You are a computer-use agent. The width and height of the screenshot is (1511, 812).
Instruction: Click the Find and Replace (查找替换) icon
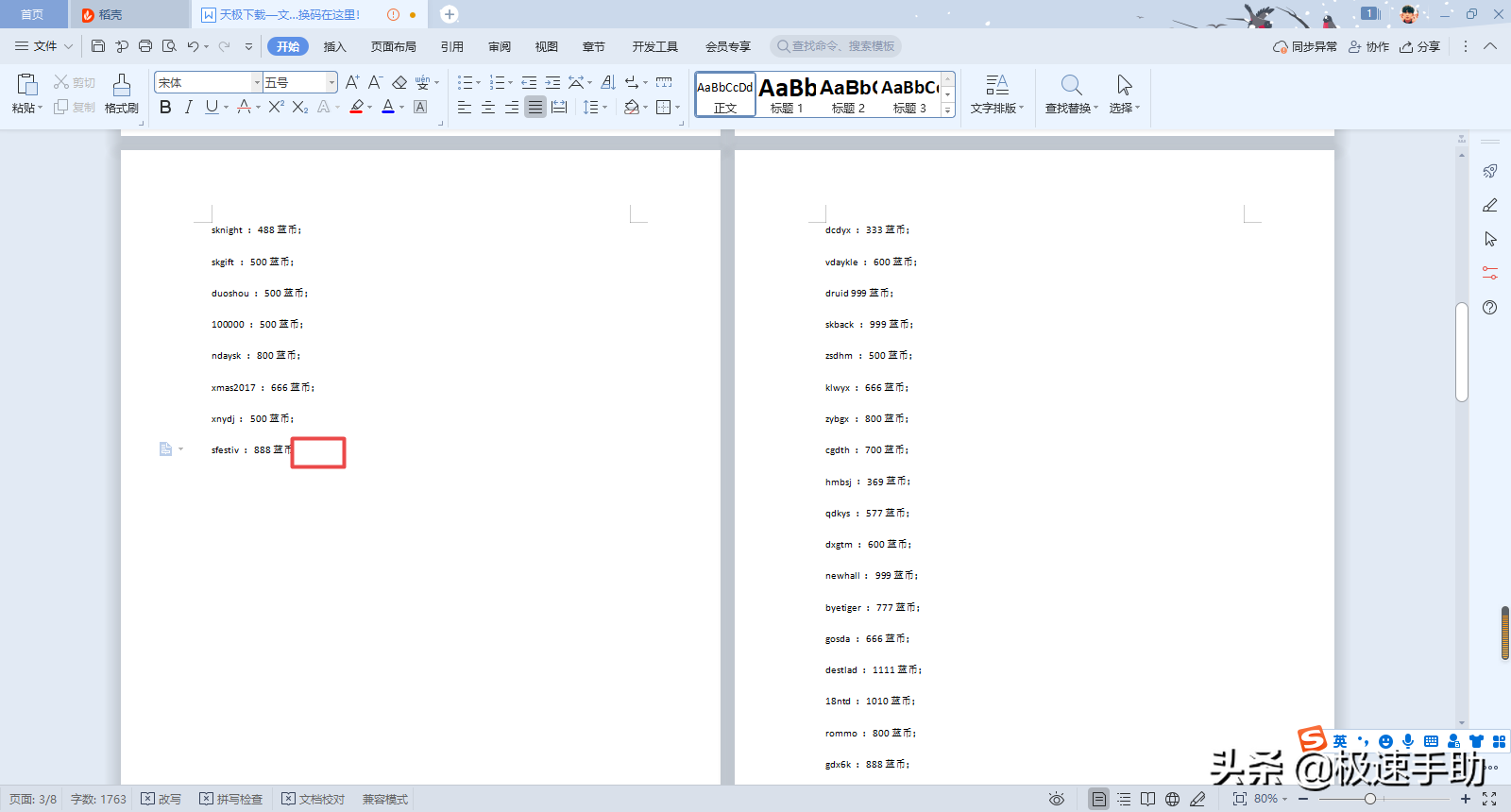(x=1071, y=86)
